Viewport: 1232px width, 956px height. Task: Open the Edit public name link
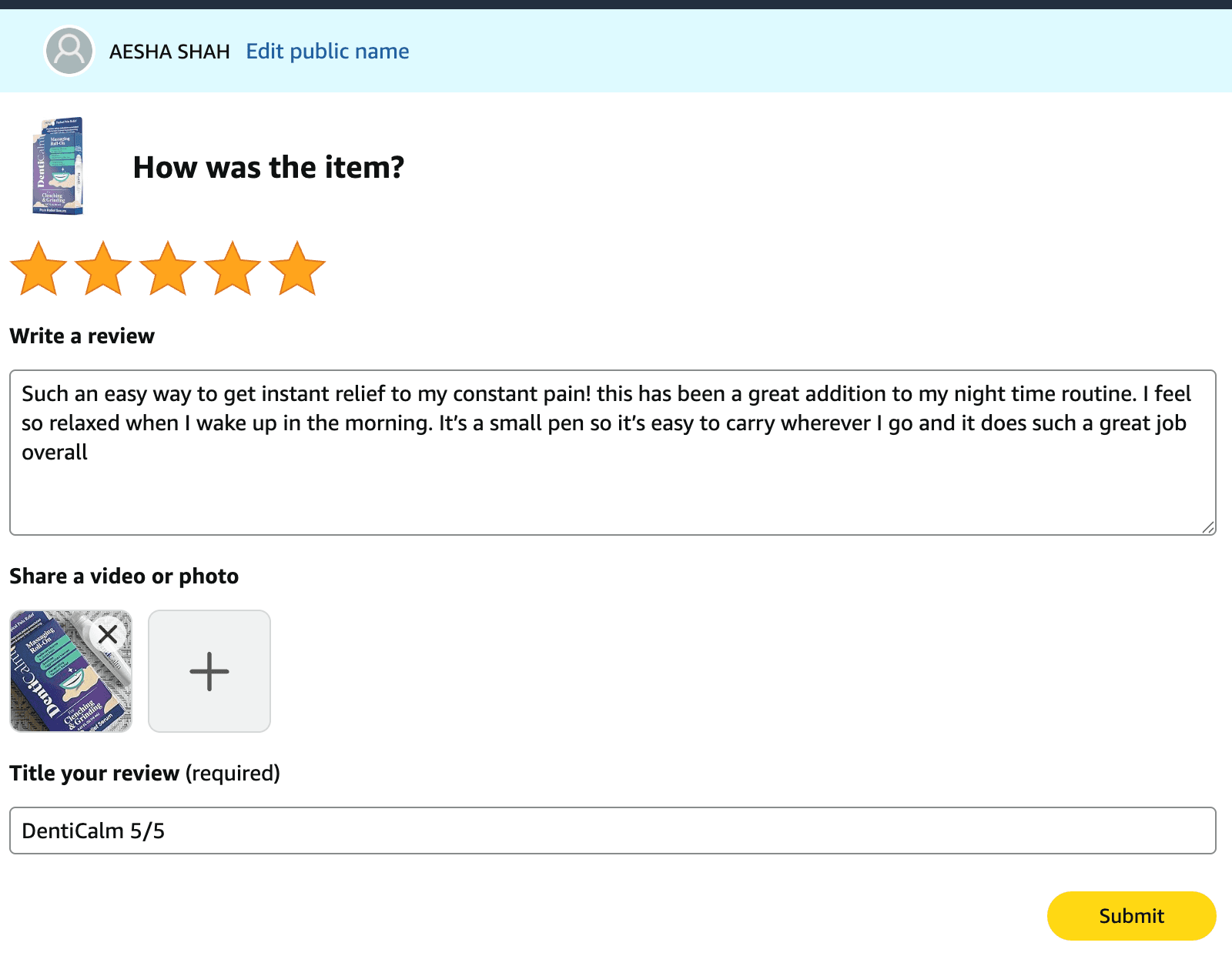point(327,51)
